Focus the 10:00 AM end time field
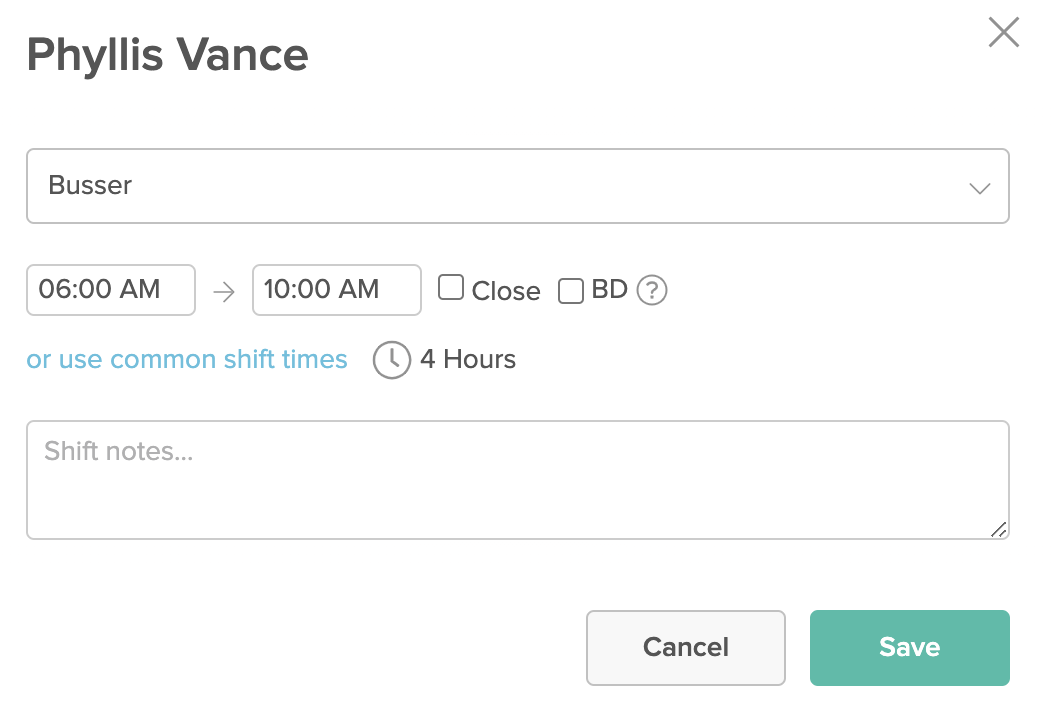Screen dimensions: 1056x706 337,290
